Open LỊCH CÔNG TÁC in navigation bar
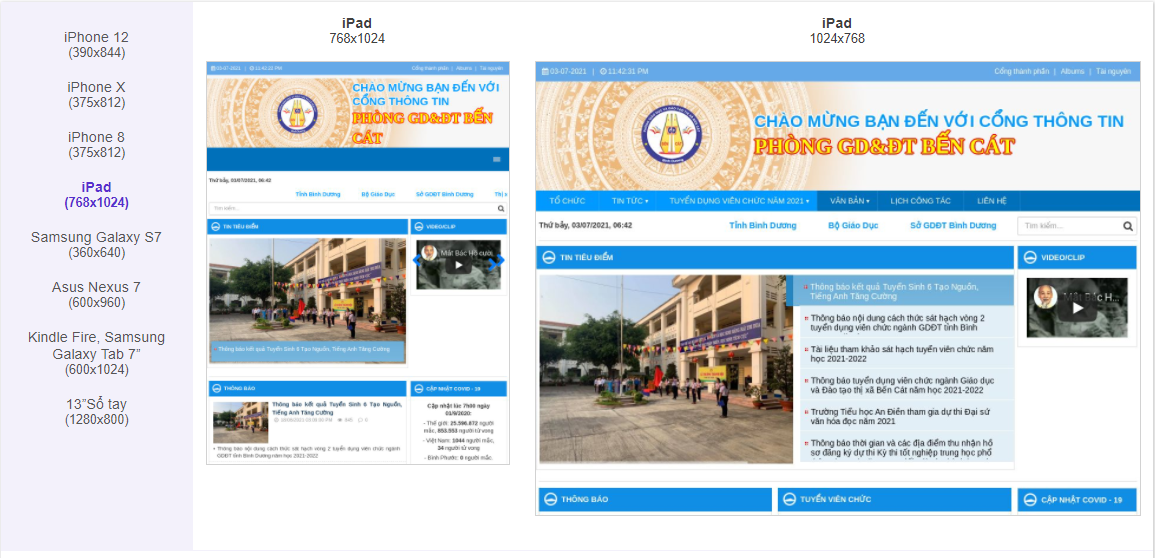The height and width of the screenshot is (558, 1155). 920,201
